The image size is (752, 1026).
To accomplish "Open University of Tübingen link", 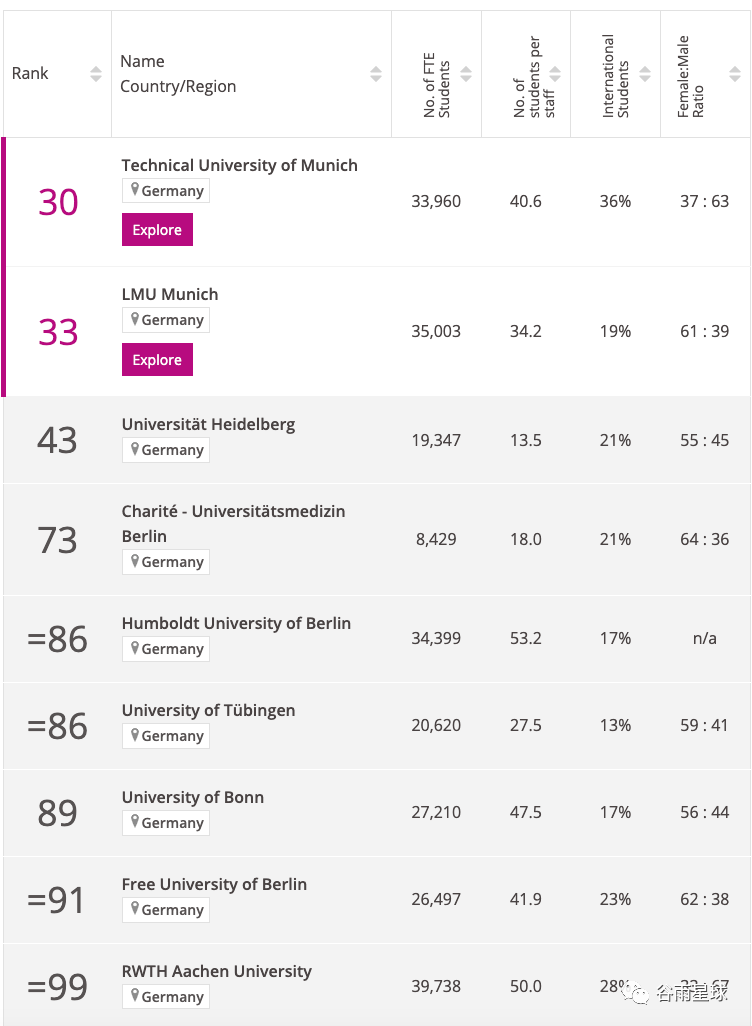I will 208,711.
